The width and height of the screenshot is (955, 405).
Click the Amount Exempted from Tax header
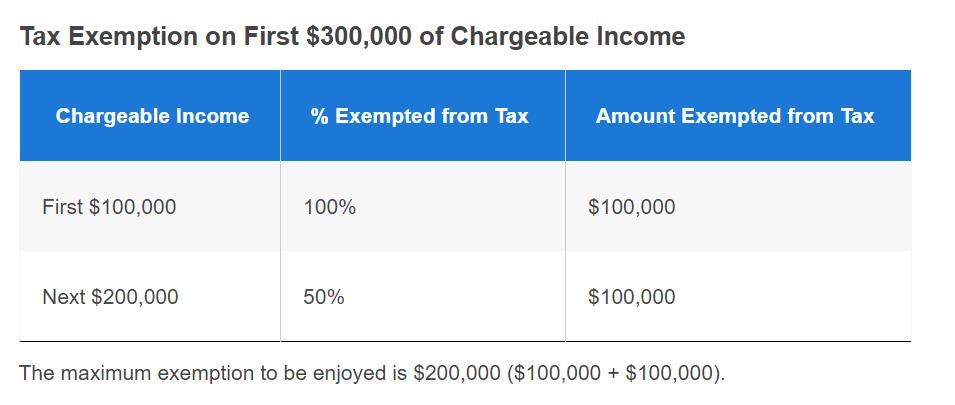pyautogui.click(x=735, y=116)
